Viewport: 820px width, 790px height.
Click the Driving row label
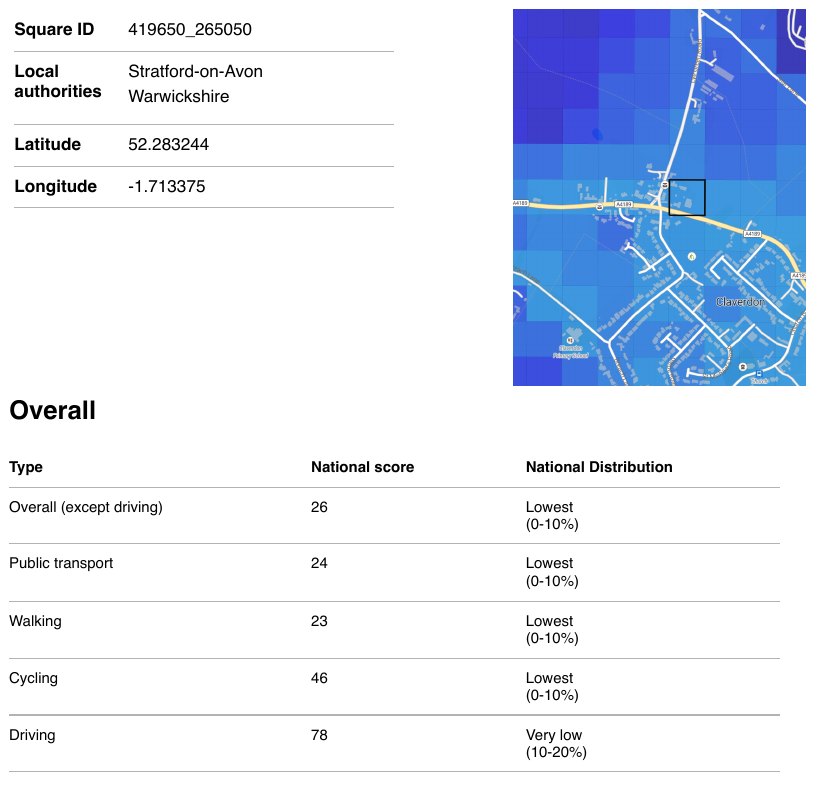pyautogui.click(x=32, y=735)
